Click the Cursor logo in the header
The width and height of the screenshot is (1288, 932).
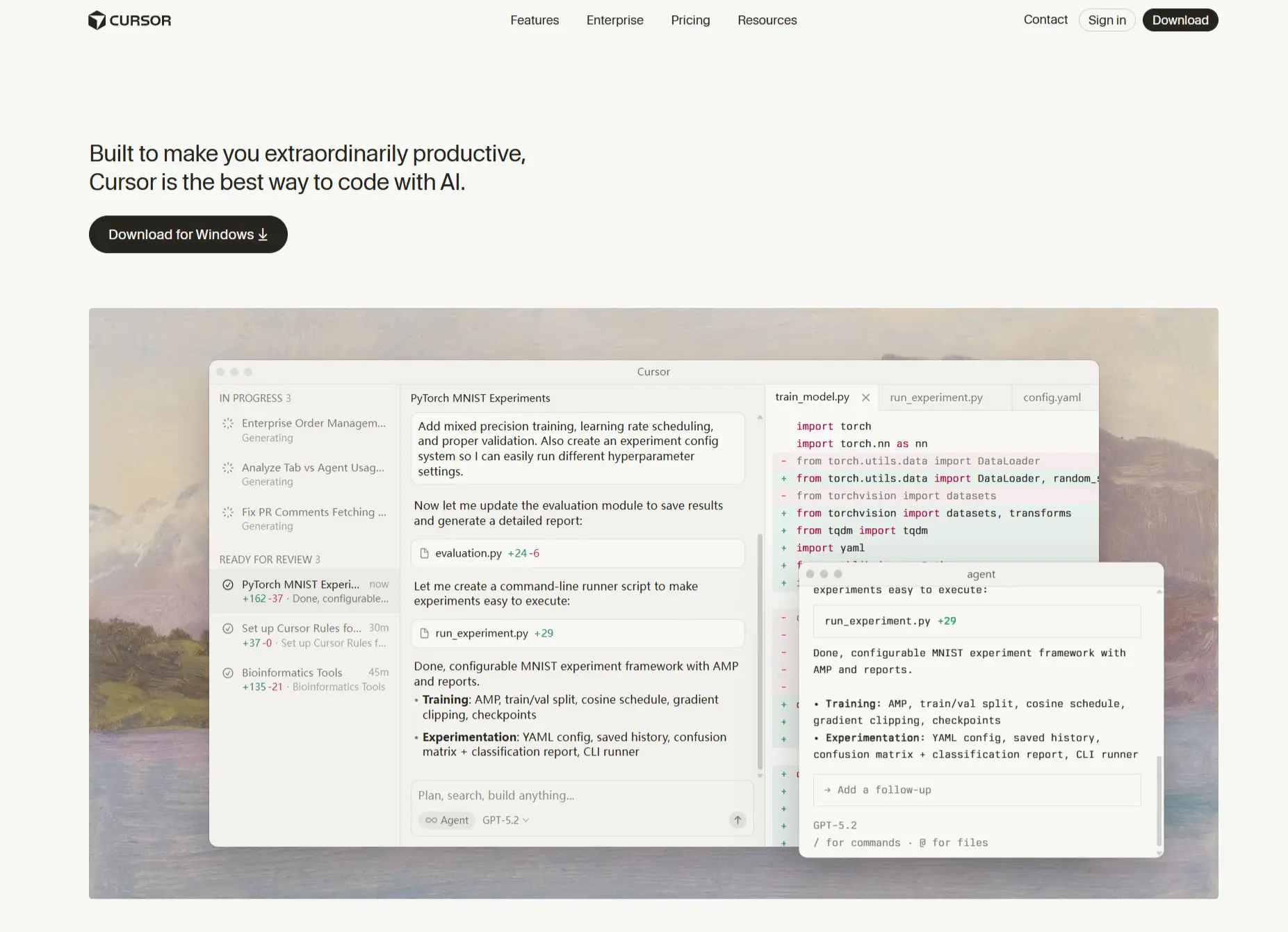tap(129, 20)
